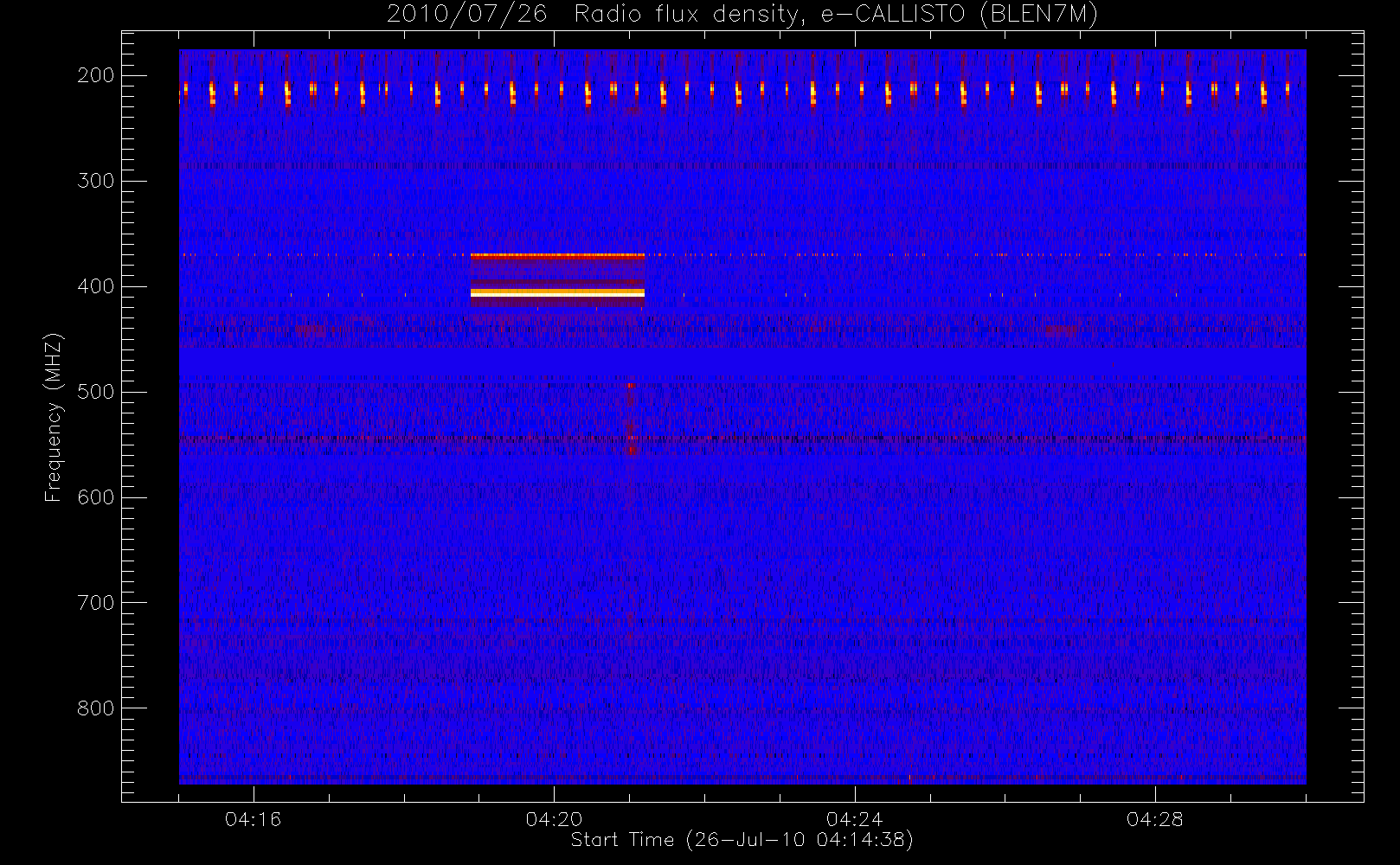Click the 04:16 time tick label
1400x865 pixels.
pyautogui.click(x=254, y=819)
